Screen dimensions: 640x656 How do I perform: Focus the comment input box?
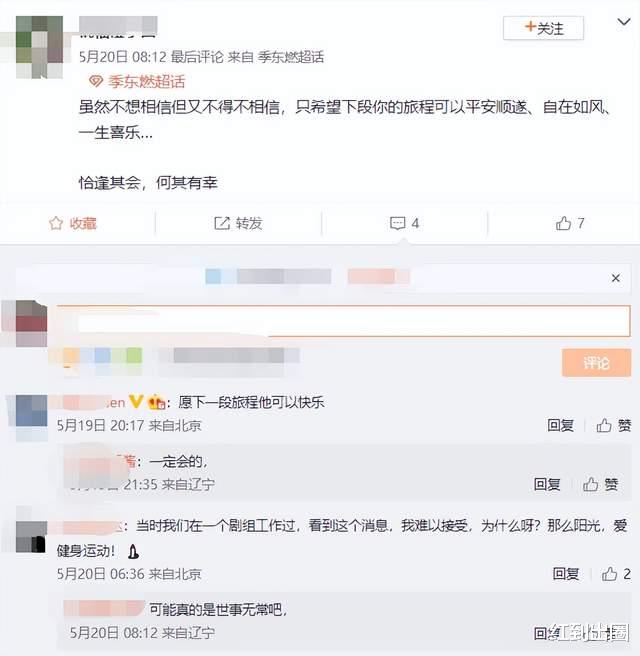(x=343, y=321)
